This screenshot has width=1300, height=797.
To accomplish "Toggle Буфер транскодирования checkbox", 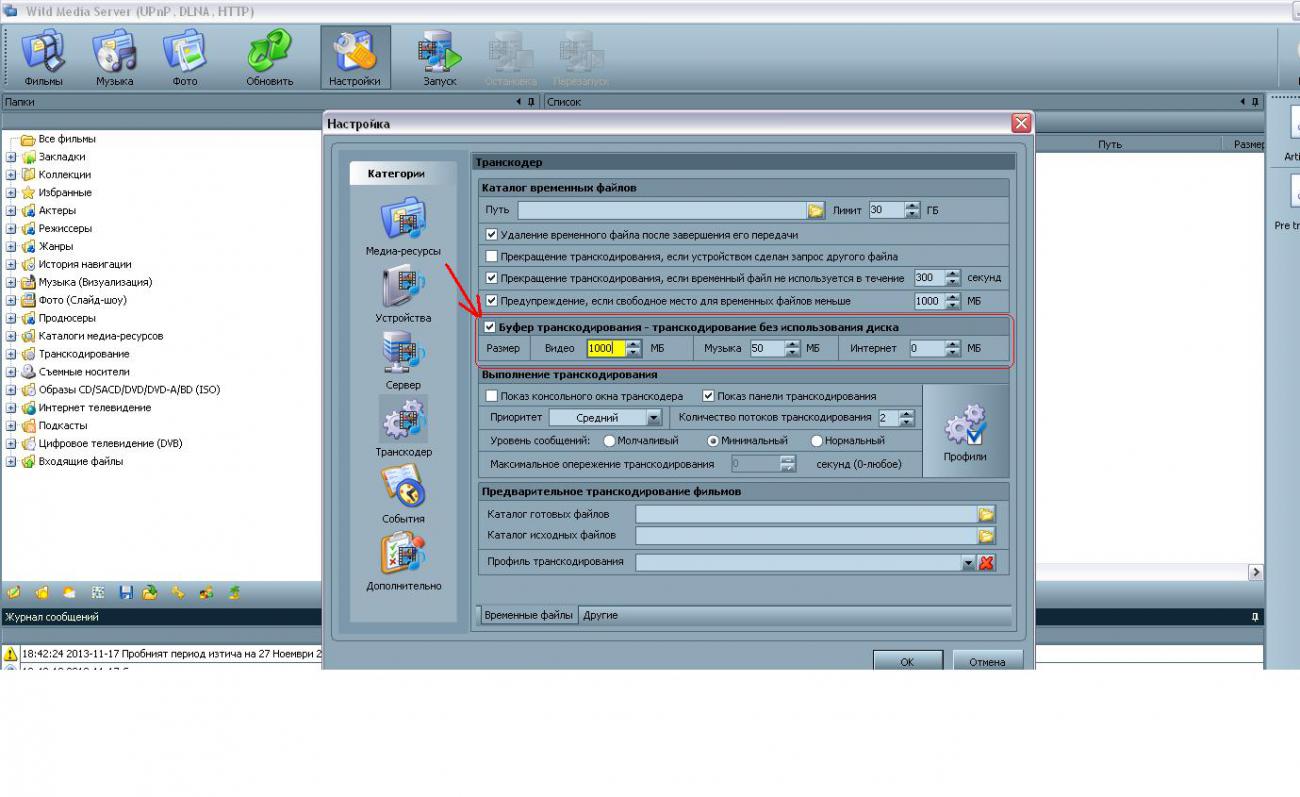I will [x=490, y=327].
